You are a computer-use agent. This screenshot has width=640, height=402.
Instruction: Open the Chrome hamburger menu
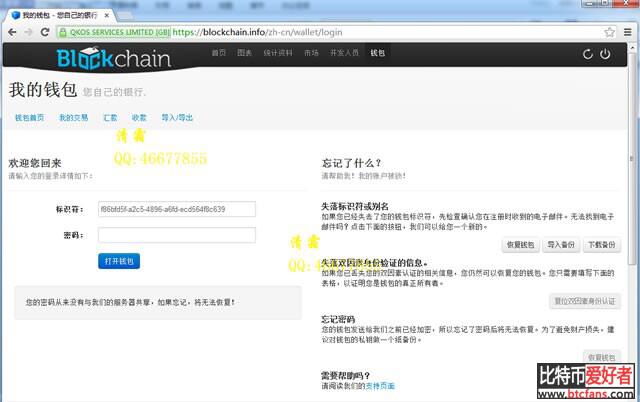(x=628, y=32)
